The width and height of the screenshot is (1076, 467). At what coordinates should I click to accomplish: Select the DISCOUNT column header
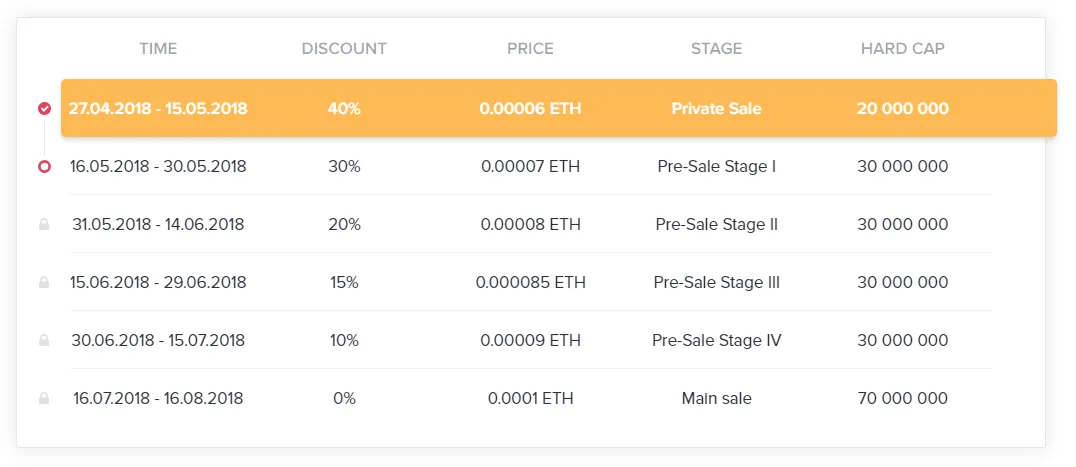pyautogui.click(x=344, y=49)
